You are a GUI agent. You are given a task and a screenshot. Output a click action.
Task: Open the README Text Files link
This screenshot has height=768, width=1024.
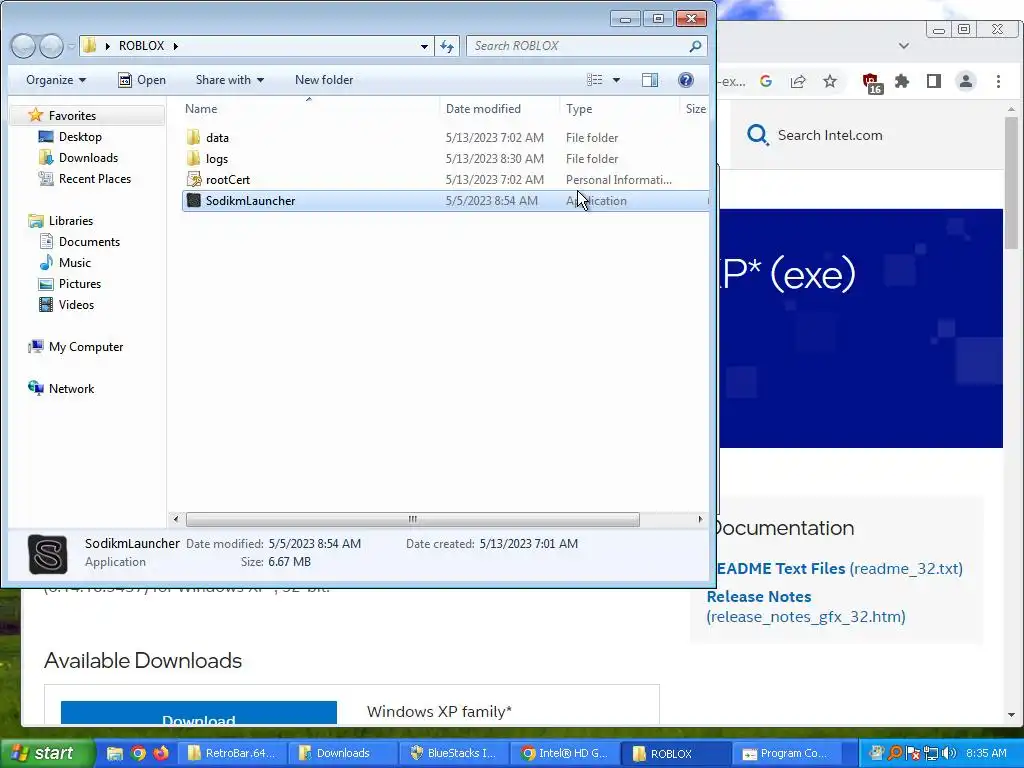[x=838, y=568]
